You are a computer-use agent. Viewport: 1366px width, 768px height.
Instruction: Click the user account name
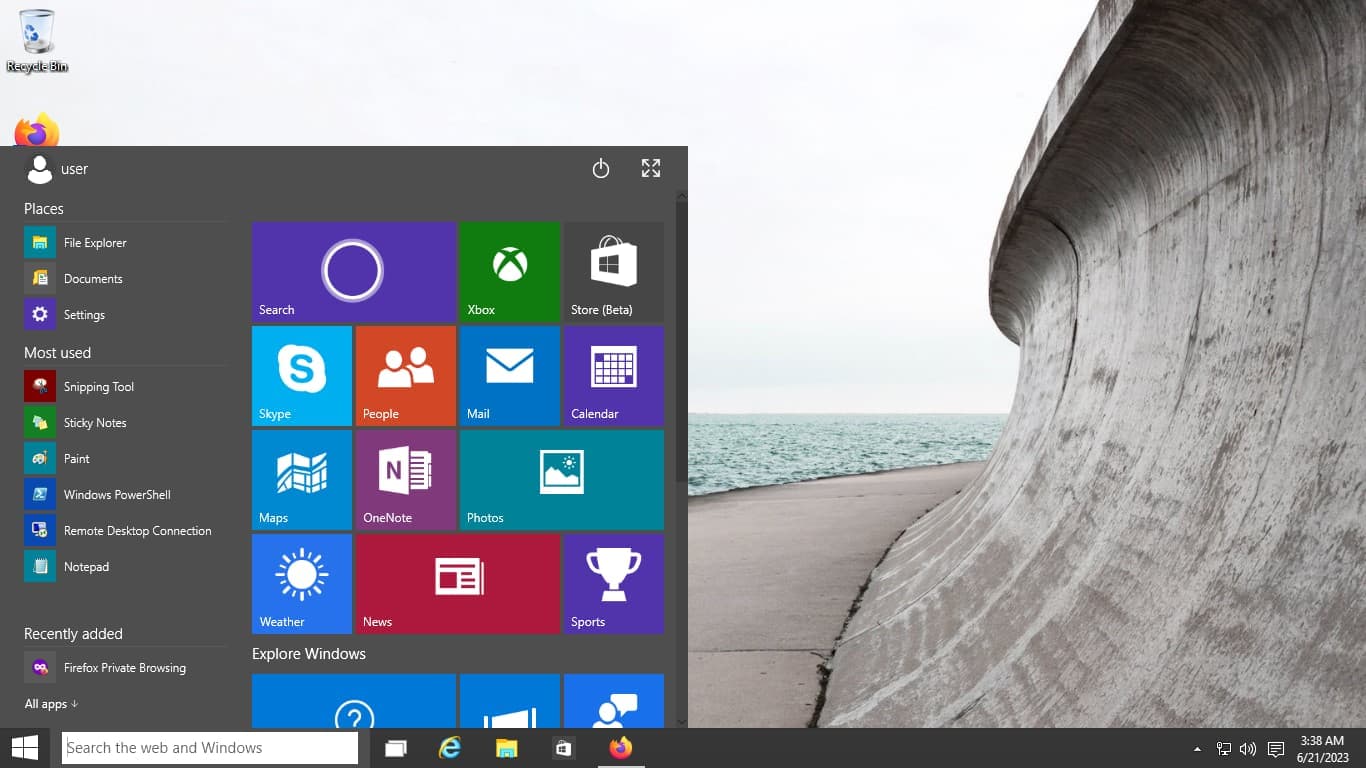tap(74, 169)
